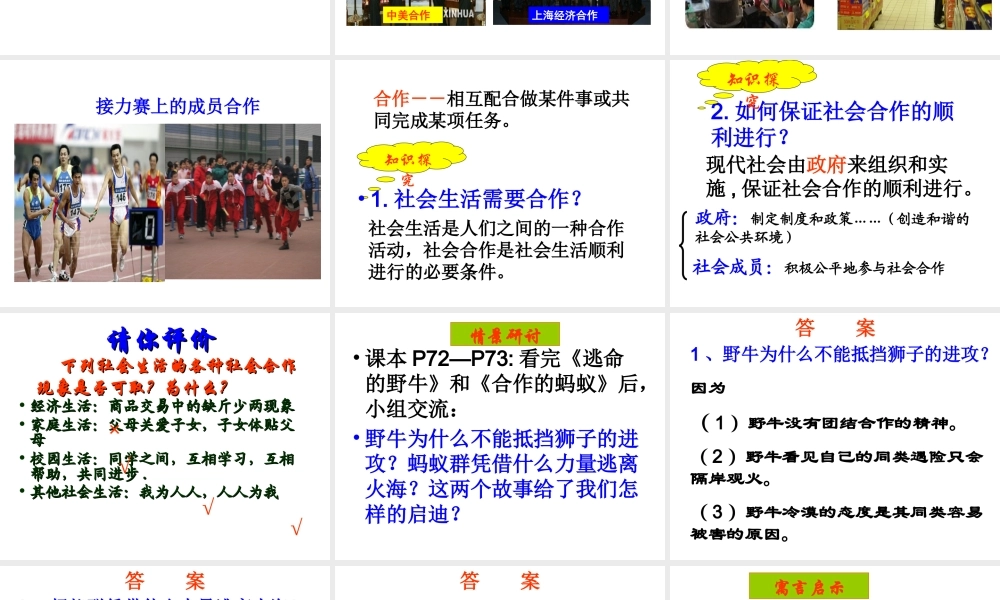The width and height of the screenshot is (1000, 600).
Task: Click the line 校园生活: 同学之间
Action: pos(162,466)
